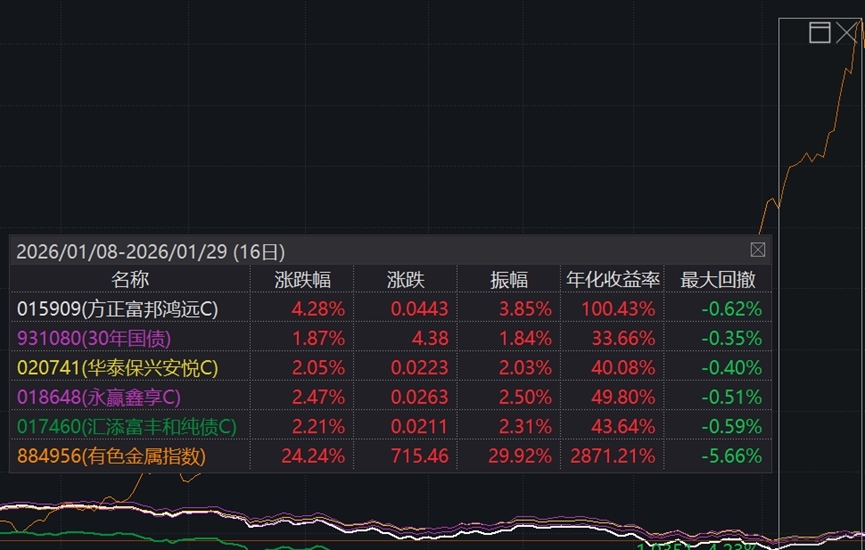Screen dimensions: 865x550
Task: Click -0.62% max drawdown cell
Action: [x=732, y=308]
